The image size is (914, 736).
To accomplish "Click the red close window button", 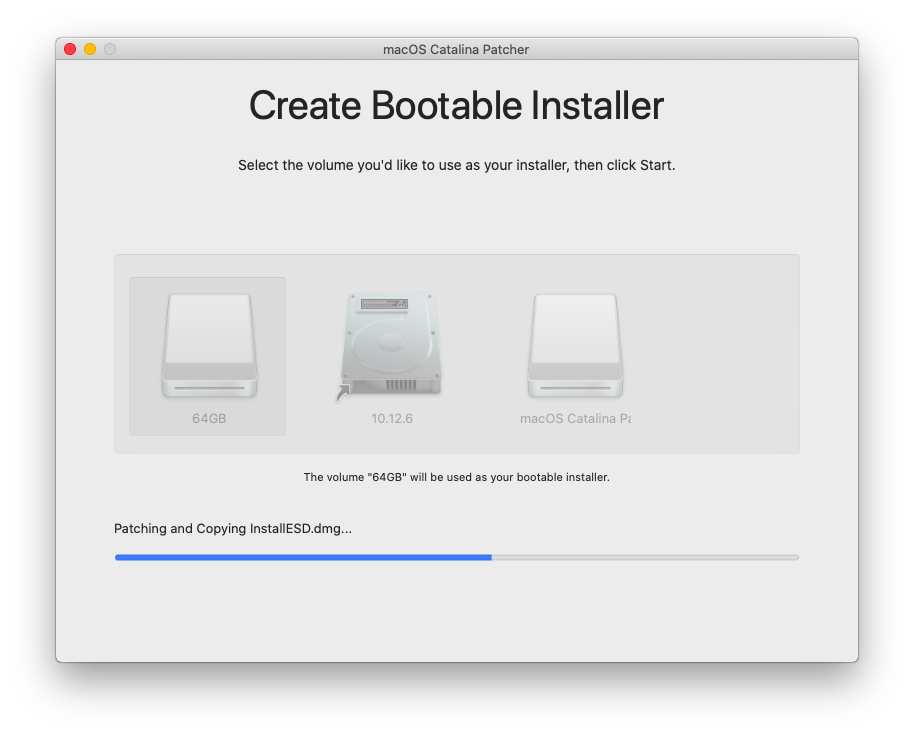I will click(70, 49).
